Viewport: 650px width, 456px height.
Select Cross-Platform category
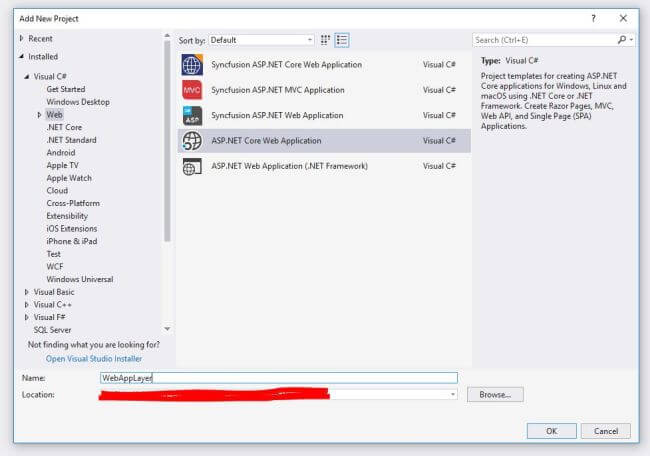[73, 203]
